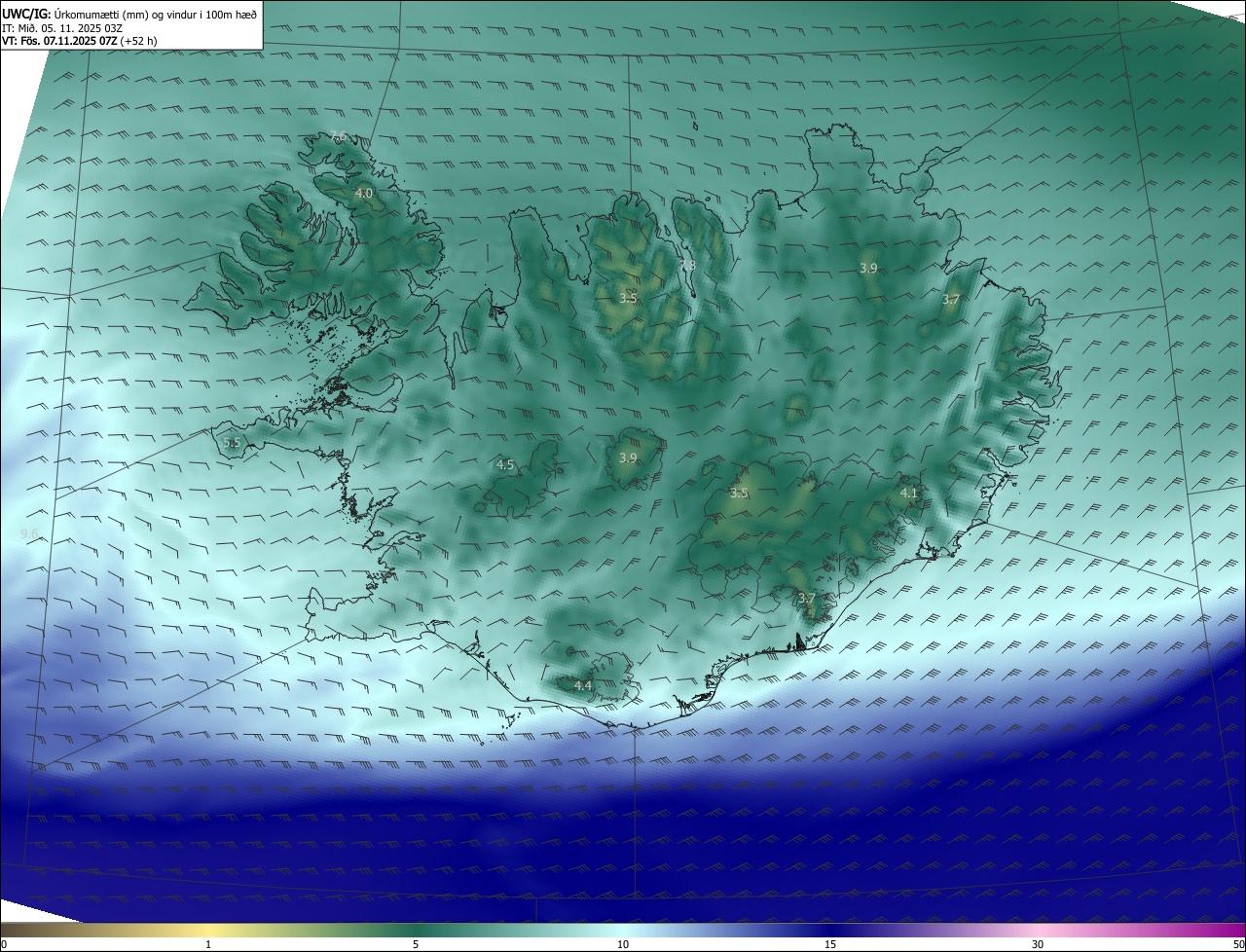
Task: Click the colorbar tick label 5
Action: coord(416,944)
